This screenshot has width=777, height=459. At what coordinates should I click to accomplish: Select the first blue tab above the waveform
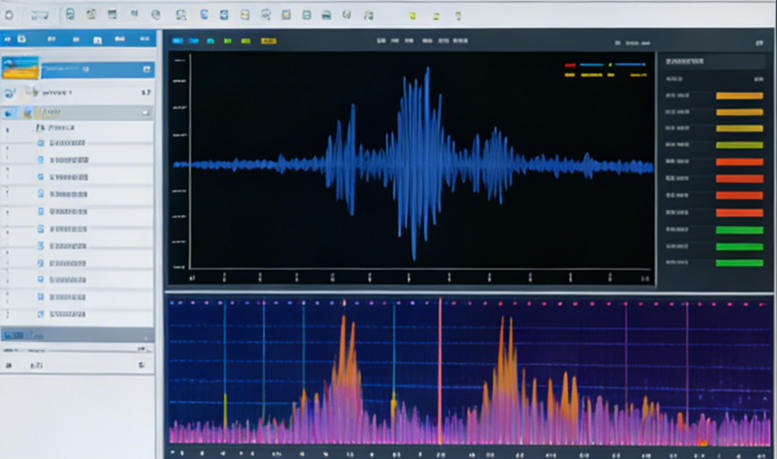tap(177, 41)
